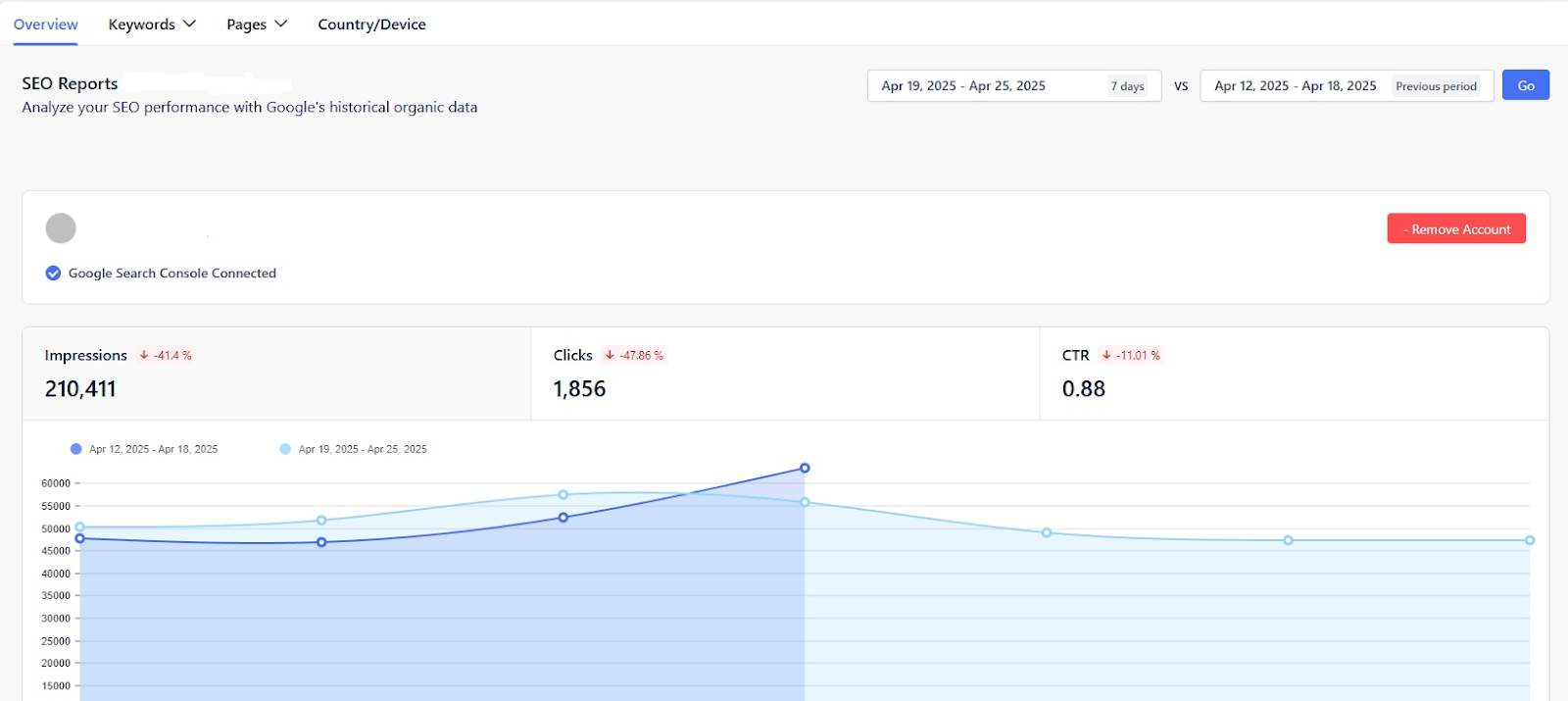The width and height of the screenshot is (1568, 701).
Task: Switch to the Country/Device tab
Action: coord(371,25)
